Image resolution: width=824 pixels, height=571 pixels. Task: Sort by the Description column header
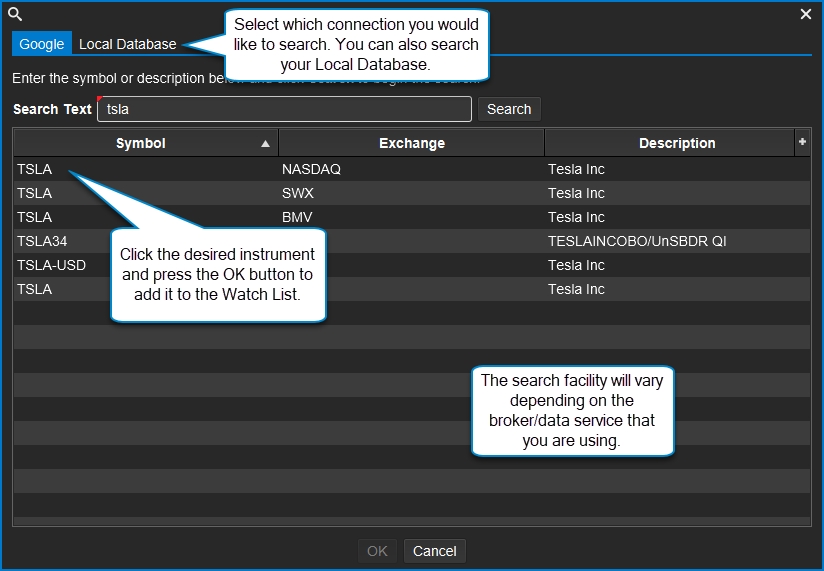click(x=677, y=143)
